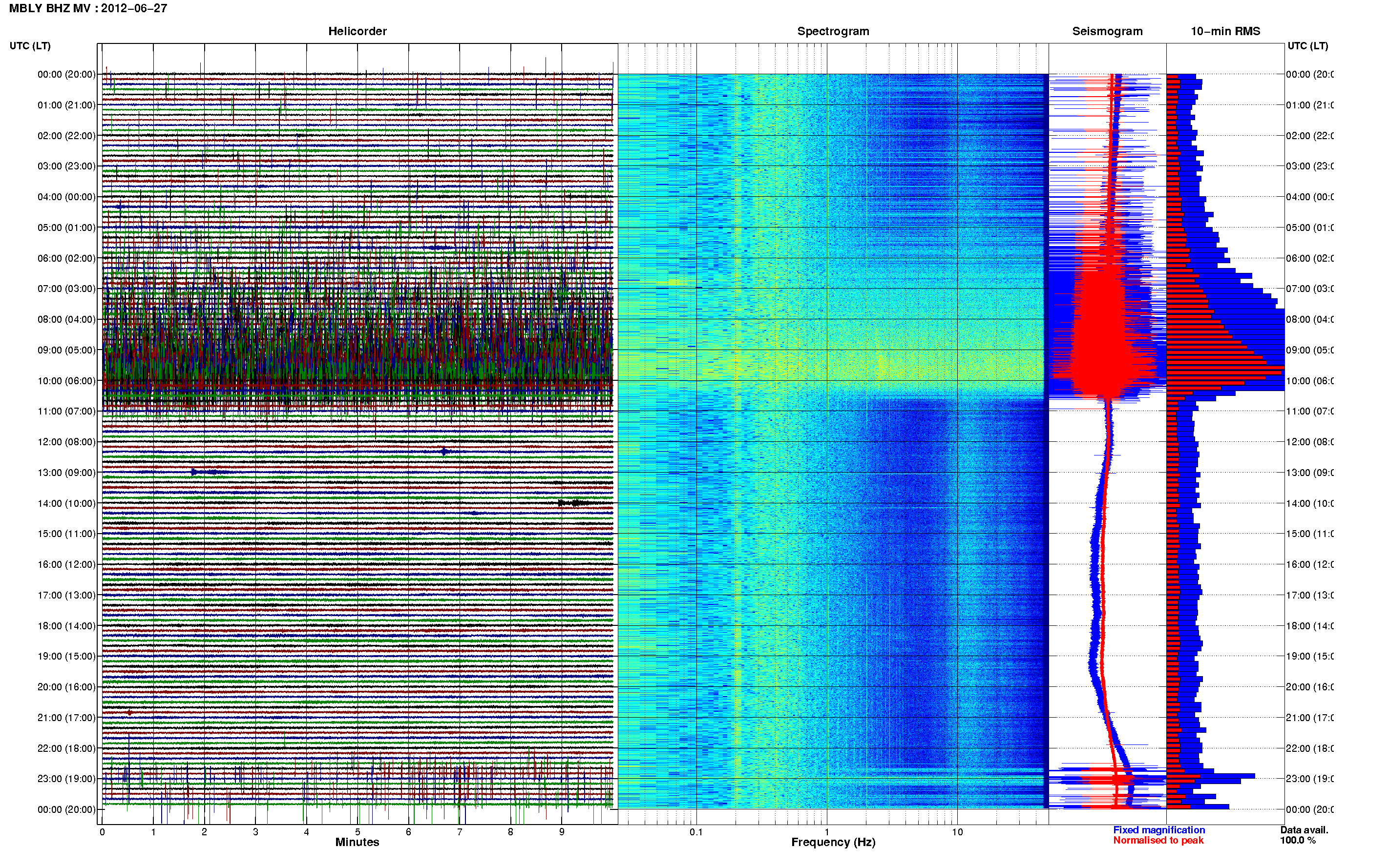Click the minute 9 tick label on helicorder
This screenshot has height=868, width=1389.
562,832
